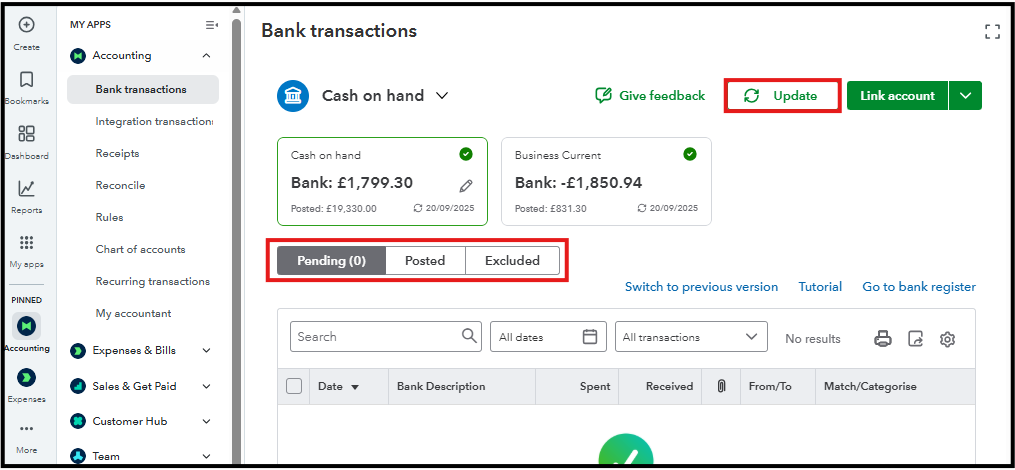This screenshot has height=470, width=1015.
Task: Expand the Link account arrow menu
Action: tap(965, 96)
